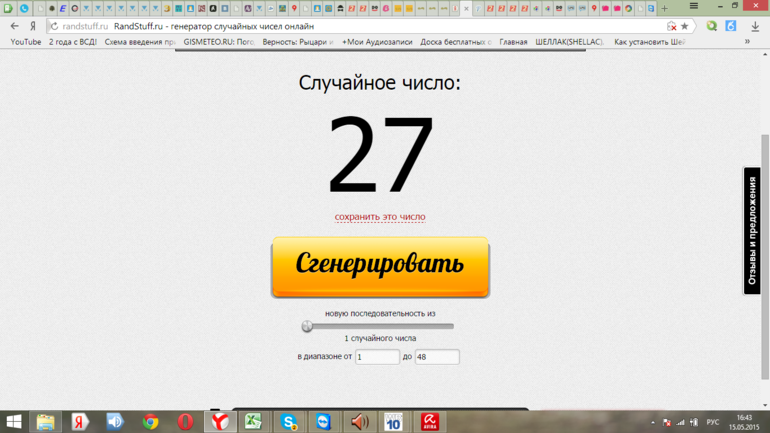The width and height of the screenshot is (770, 433).
Task: Open File Explorer from the taskbar
Action: pyautogui.click(x=46, y=422)
